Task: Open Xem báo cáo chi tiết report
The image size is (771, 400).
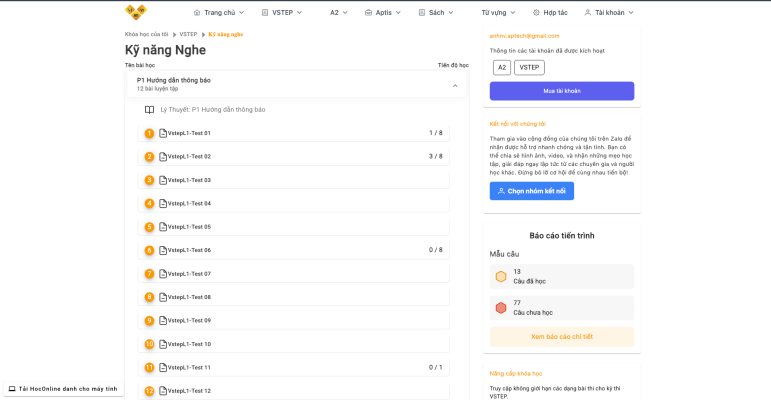Action: tap(562, 337)
